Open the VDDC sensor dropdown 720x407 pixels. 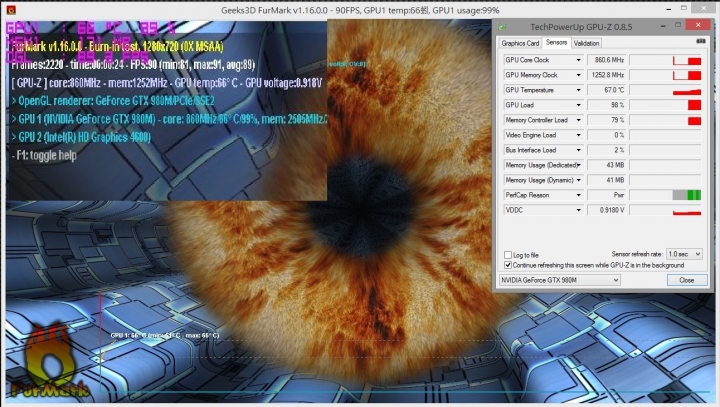pyautogui.click(x=579, y=210)
